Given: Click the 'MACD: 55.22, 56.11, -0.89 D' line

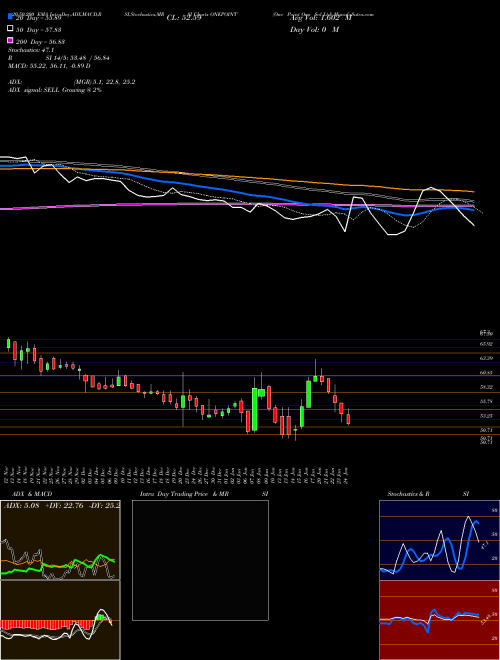Looking at the screenshot, I should point(49,66).
